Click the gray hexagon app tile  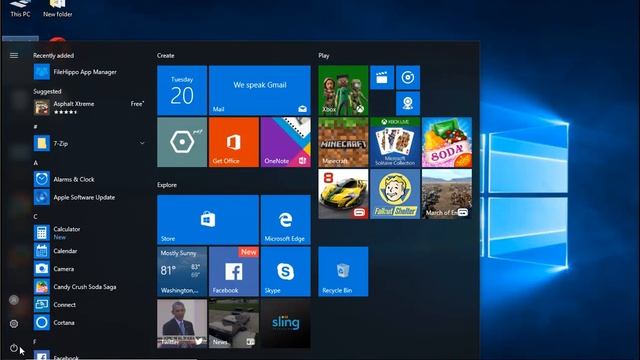[x=182, y=142]
